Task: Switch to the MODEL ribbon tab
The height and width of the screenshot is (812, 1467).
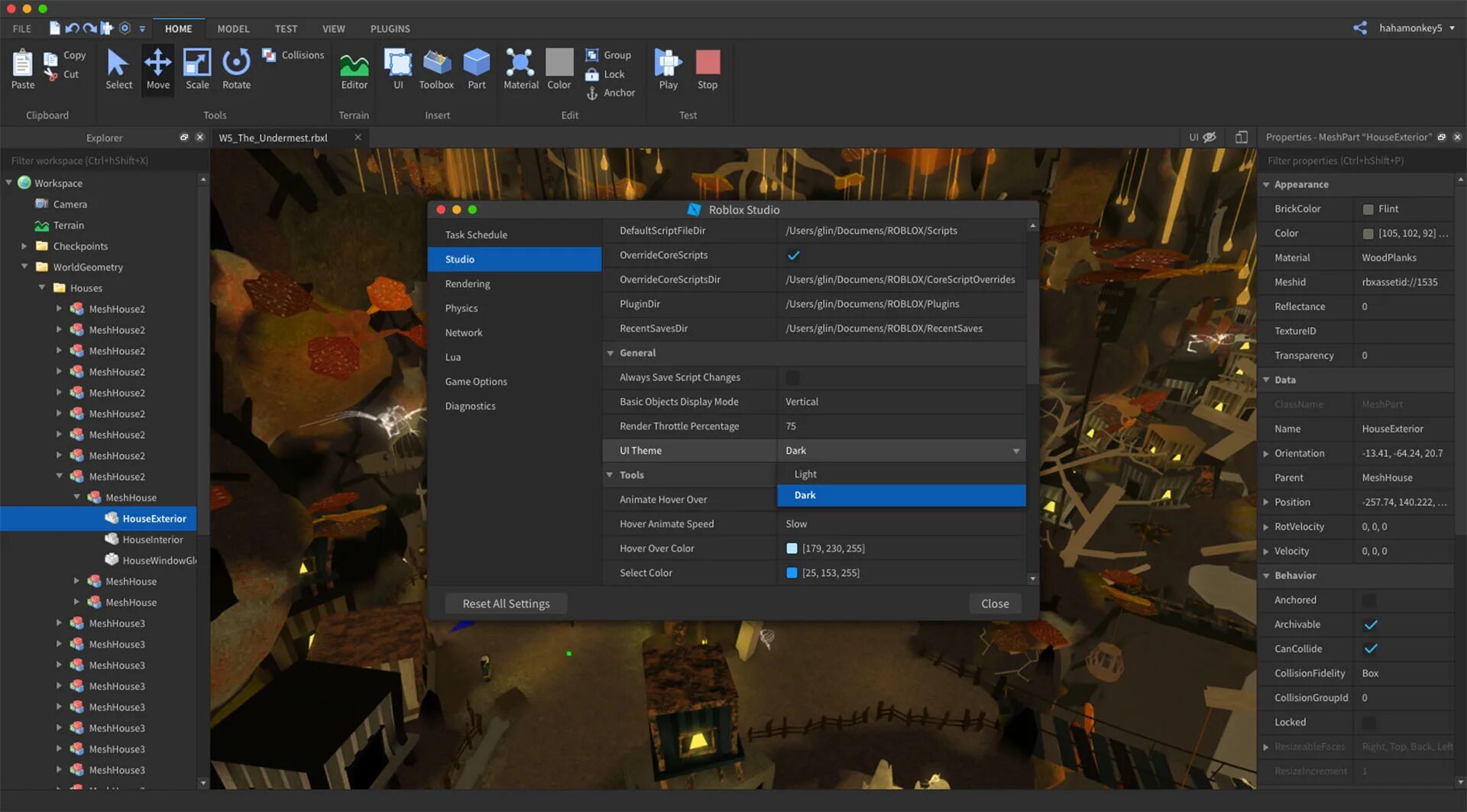Action: [232, 28]
